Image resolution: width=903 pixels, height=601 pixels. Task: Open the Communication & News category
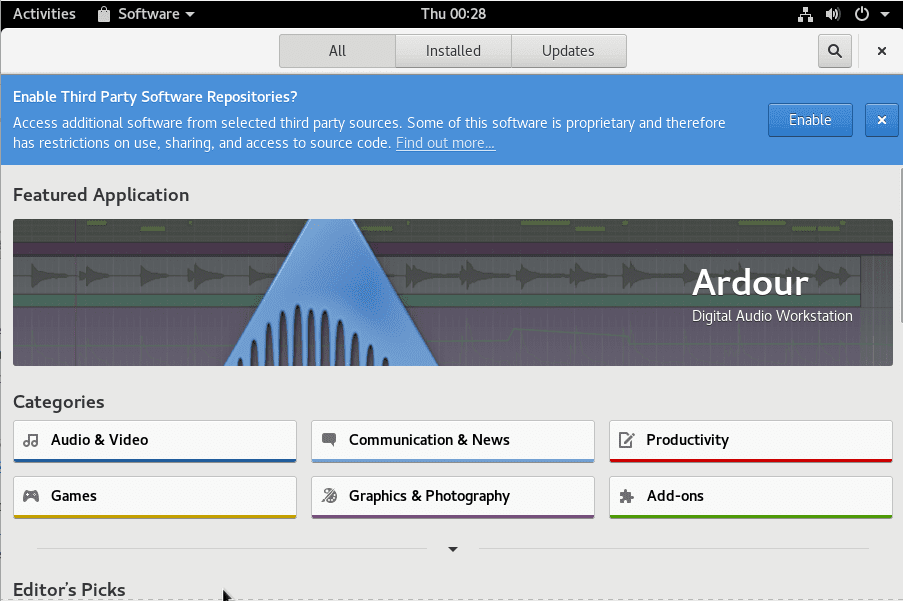453,442
